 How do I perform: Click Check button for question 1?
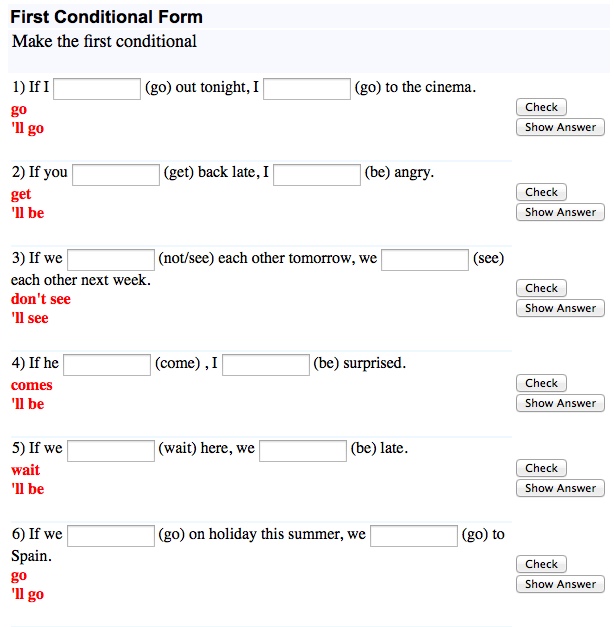point(541,107)
